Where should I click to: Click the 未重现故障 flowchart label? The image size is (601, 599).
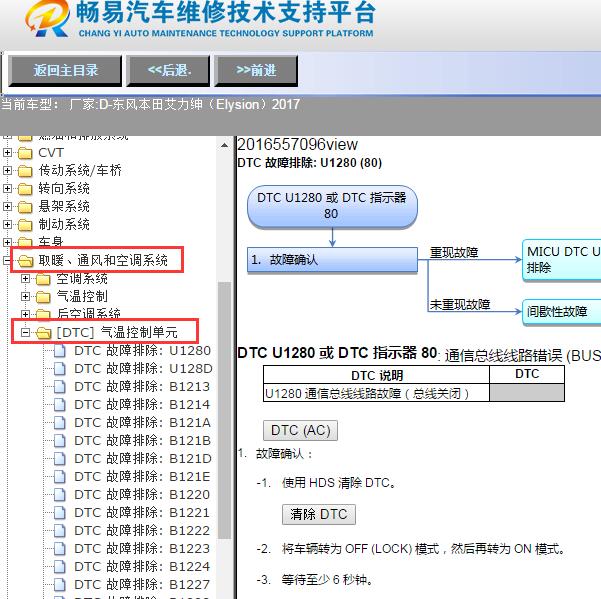tap(460, 305)
